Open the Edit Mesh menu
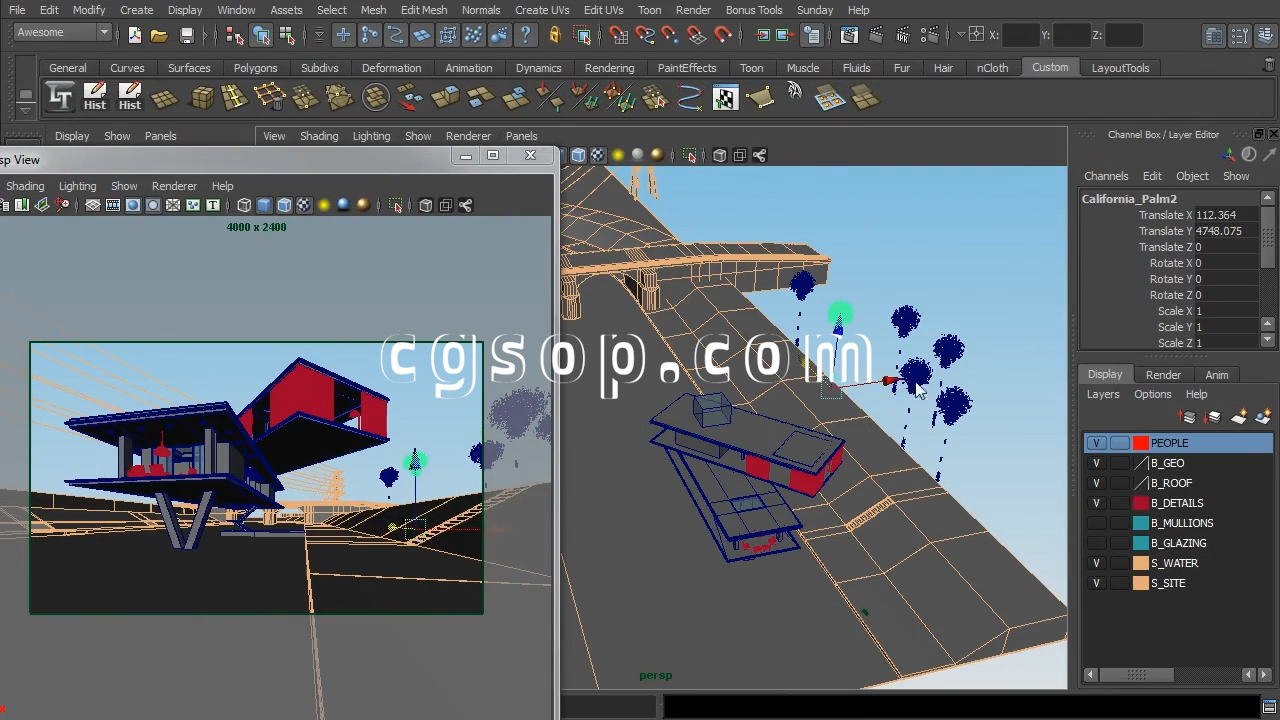The width and height of the screenshot is (1280, 720). point(424,10)
